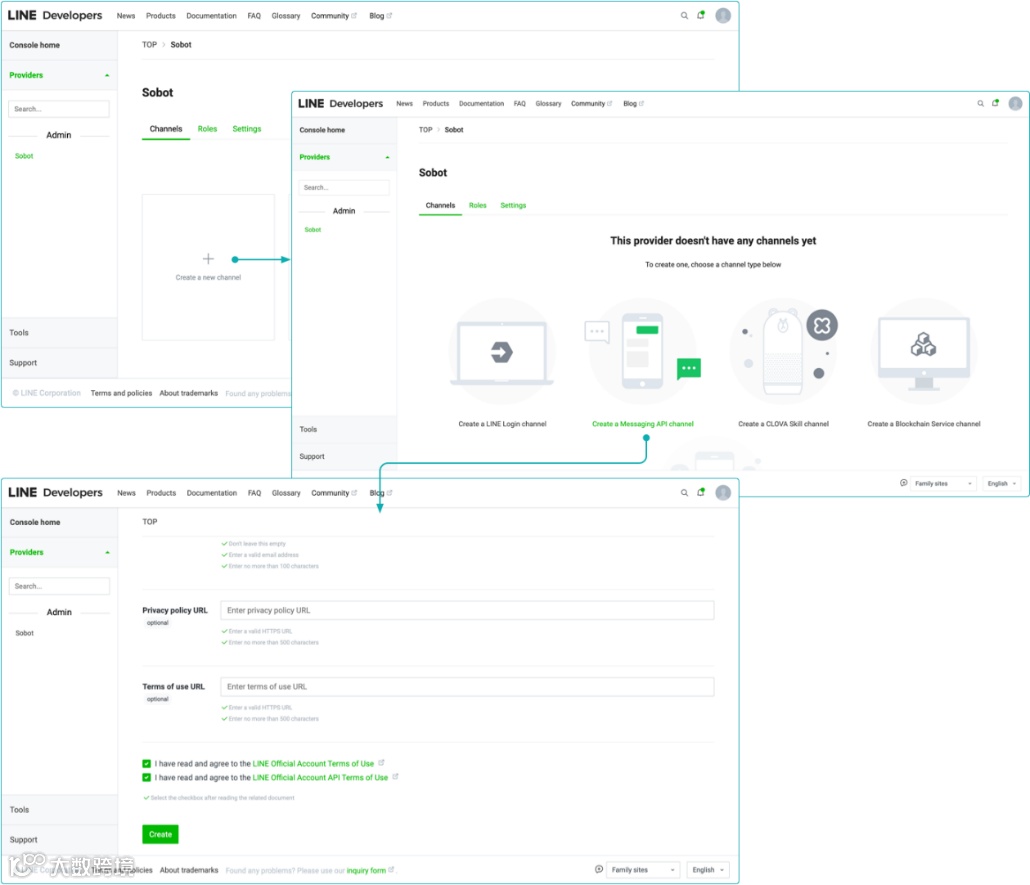The height and width of the screenshot is (885, 1030).
Task: Click the CLOVA Skill speaker icon
Action: pyautogui.click(x=783, y=352)
